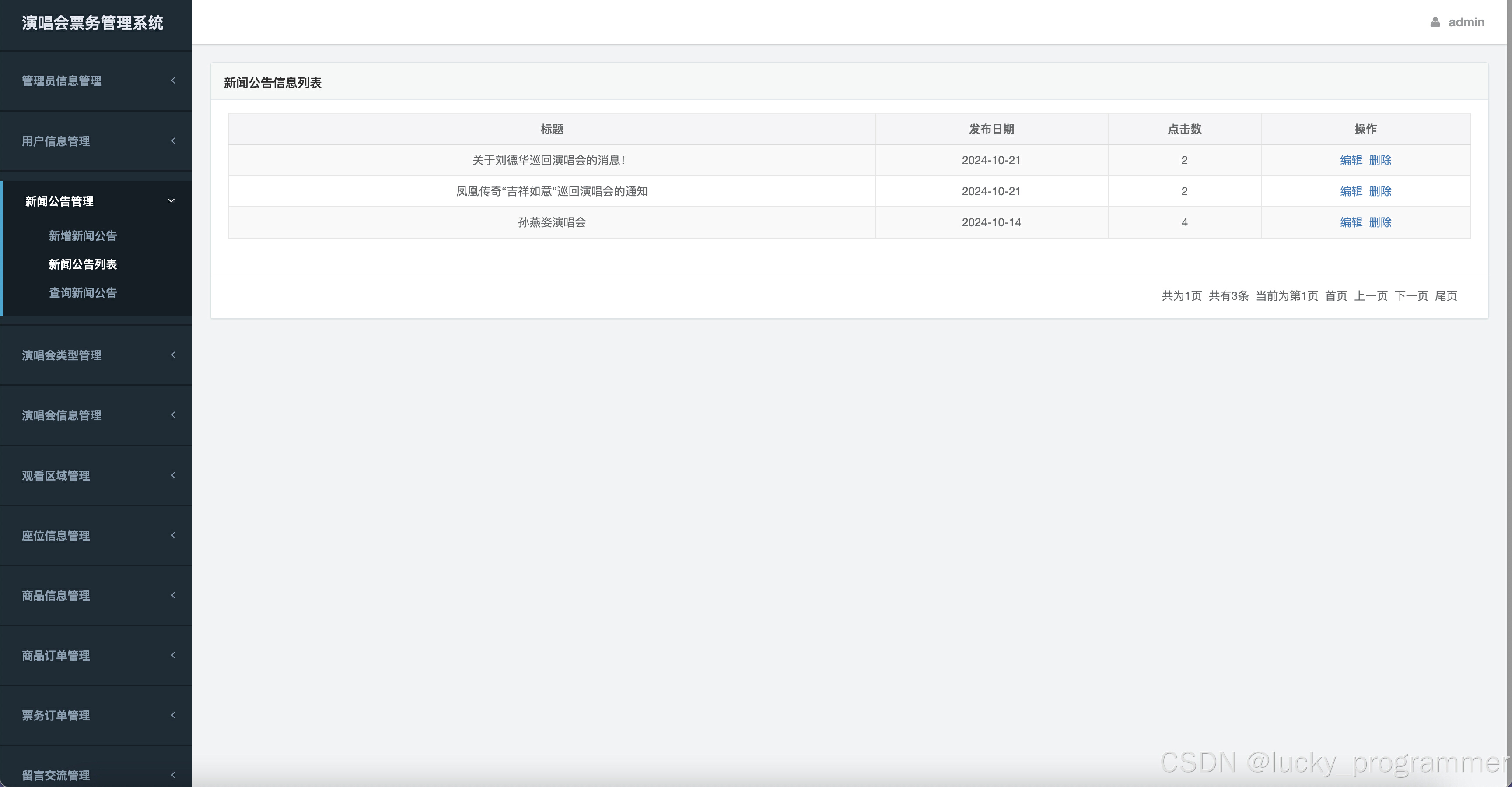Viewport: 1512px width, 787px height.
Task: Select 新闻公告列表 submenu item
Action: (83, 264)
